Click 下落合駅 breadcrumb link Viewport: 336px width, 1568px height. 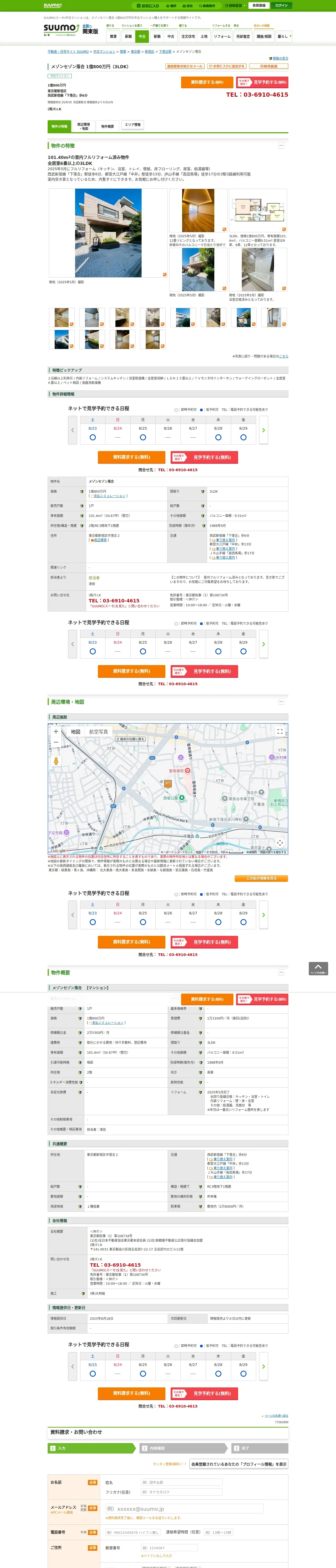coord(165,52)
